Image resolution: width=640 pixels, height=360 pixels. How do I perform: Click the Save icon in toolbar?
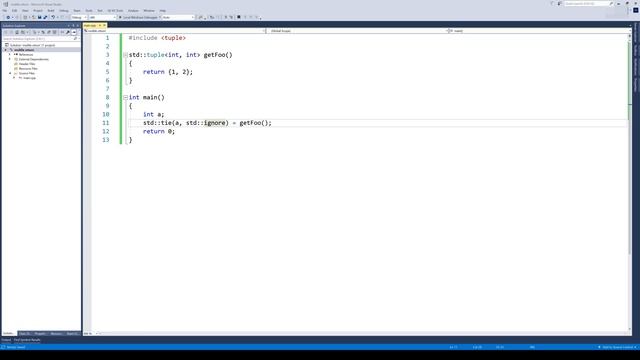coord(40,18)
